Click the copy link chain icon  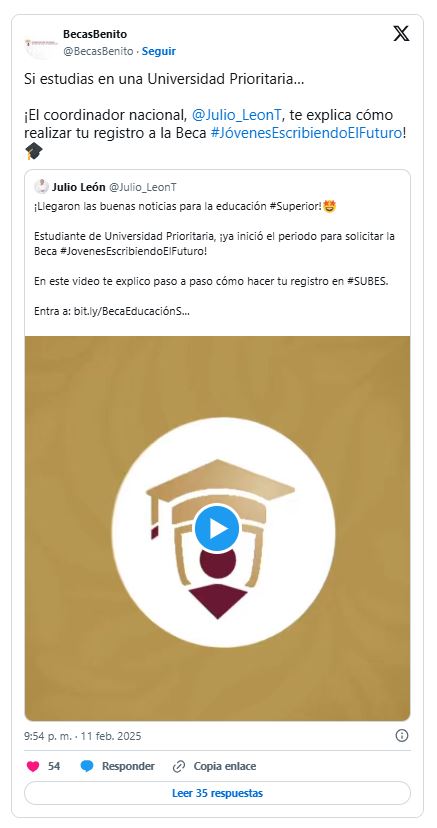(x=179, y=766)
